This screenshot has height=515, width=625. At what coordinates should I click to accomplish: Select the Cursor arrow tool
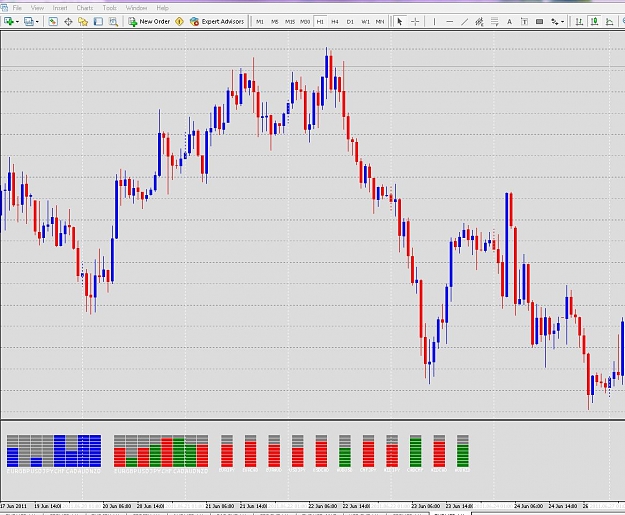click(399, 22)
